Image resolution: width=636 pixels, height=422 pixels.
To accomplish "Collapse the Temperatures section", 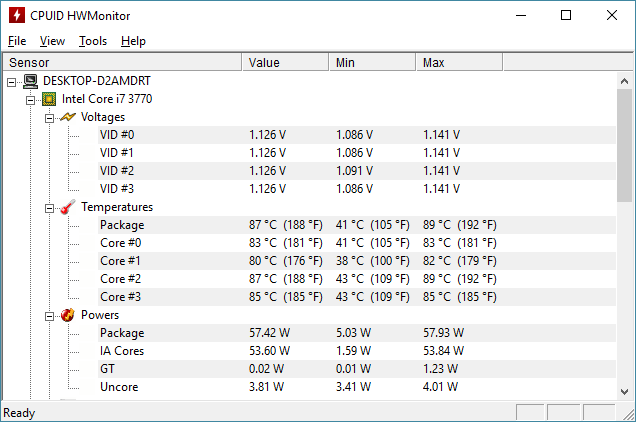I will (x=49, y=209).
